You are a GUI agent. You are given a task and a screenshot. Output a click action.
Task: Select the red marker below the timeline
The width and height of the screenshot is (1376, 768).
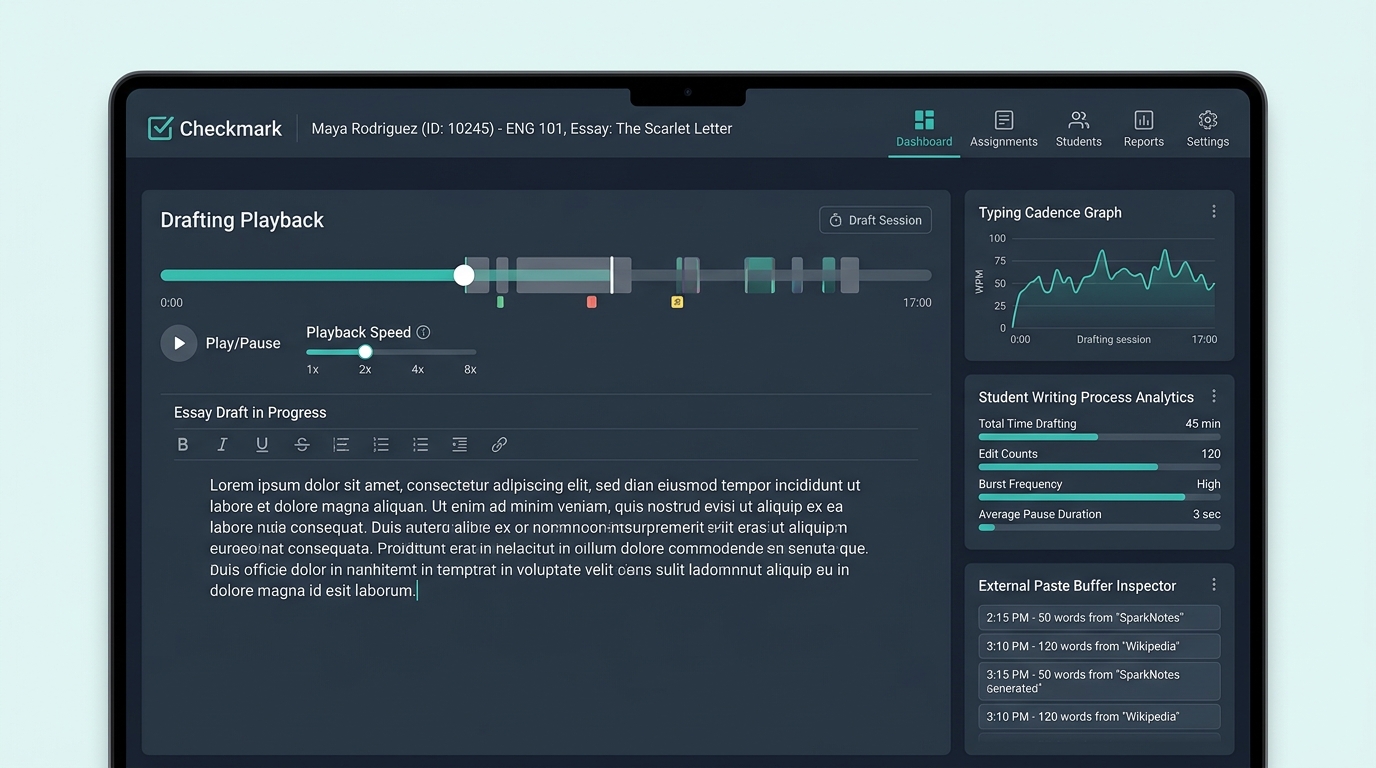point(592,302)
